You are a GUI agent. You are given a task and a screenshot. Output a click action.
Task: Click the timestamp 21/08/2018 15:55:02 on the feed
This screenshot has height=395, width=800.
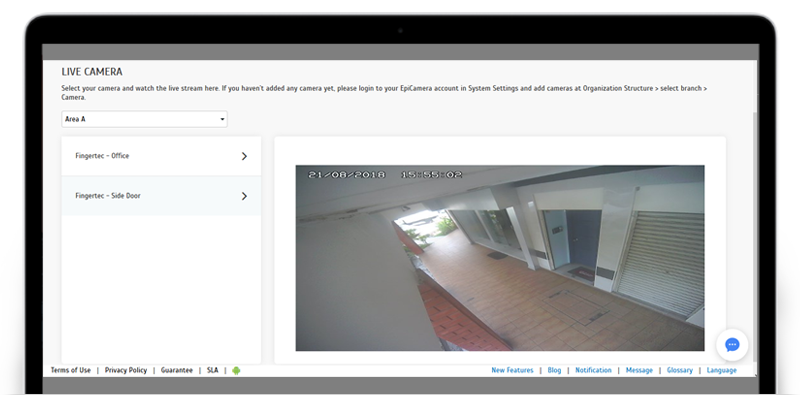tap(385, 175)
